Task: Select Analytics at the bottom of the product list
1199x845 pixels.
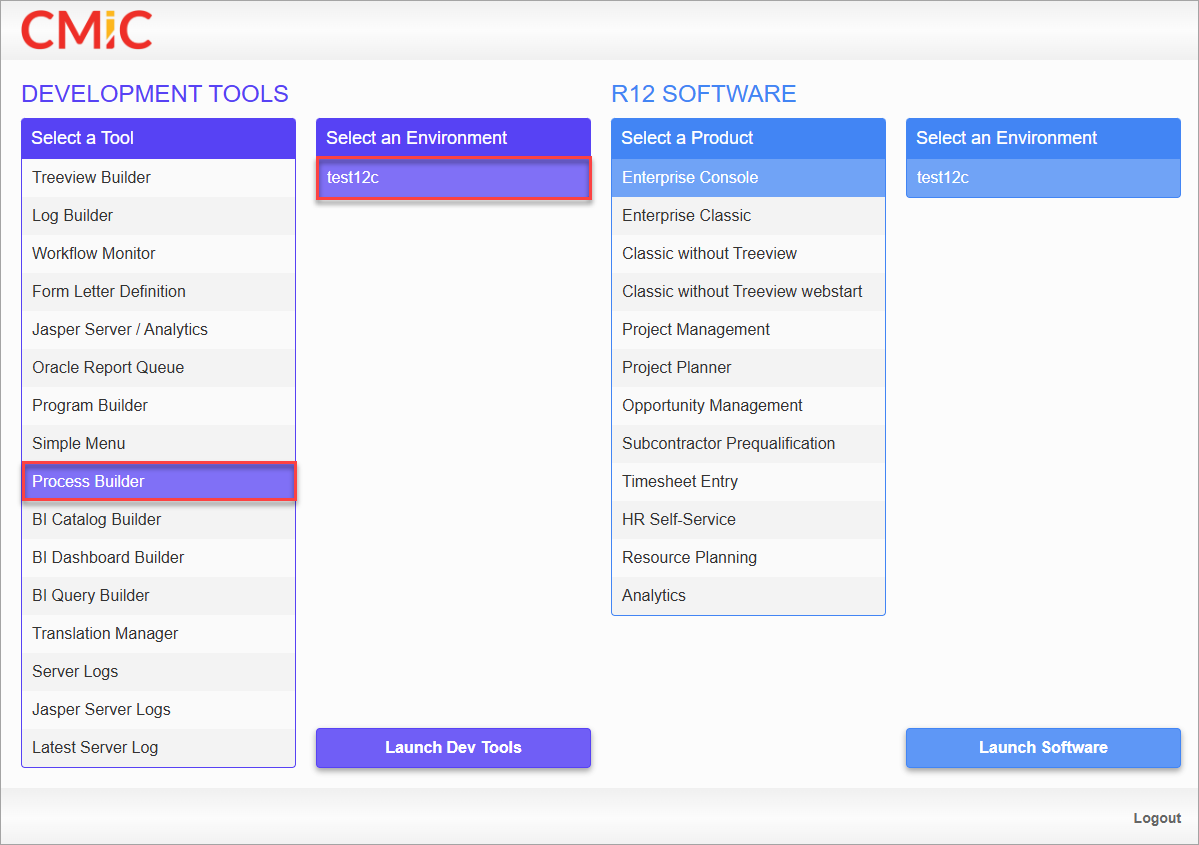Action: [x=749, y=596]
